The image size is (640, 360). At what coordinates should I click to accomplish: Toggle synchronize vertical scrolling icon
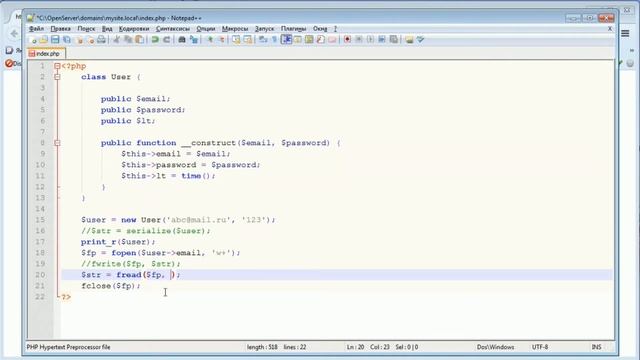pyautogui.click(x=236, y=40)
